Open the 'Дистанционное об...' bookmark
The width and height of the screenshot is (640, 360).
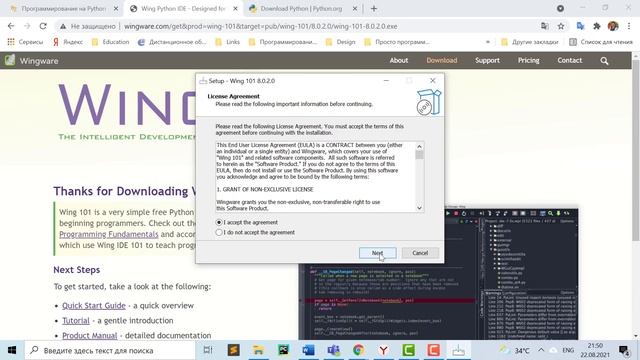pyautogui.click(x=172, y=42)
